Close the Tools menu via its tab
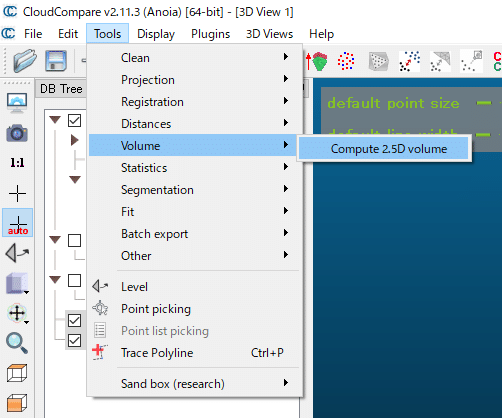The image size is (502, 418). coord(107,34)
